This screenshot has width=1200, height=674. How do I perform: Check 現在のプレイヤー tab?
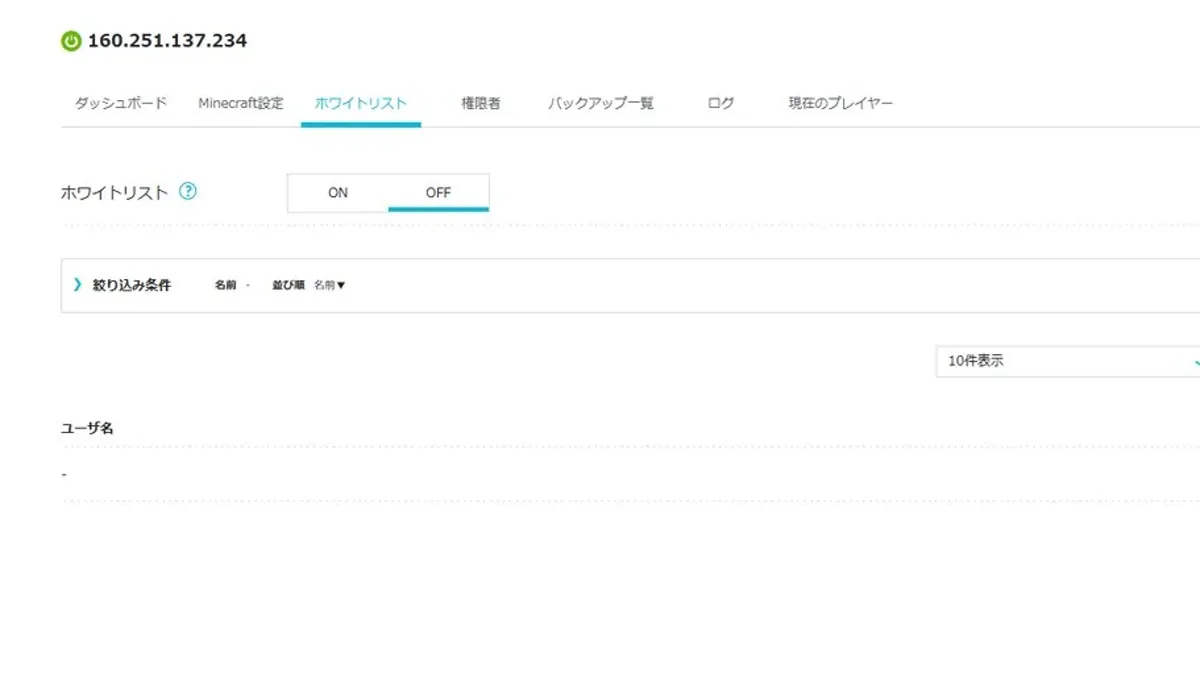coord(840,102)
